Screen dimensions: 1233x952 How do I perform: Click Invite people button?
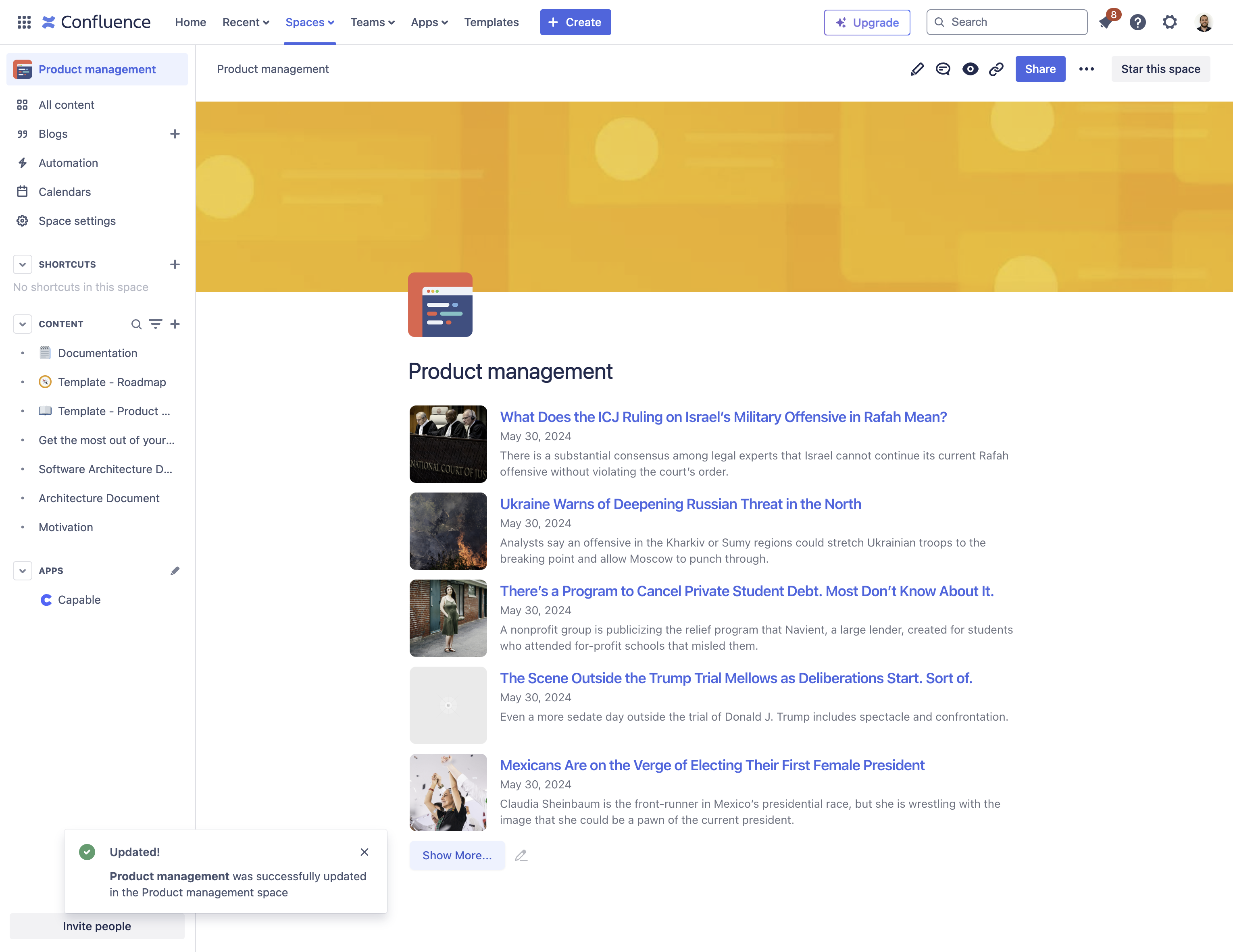point(96,926)
